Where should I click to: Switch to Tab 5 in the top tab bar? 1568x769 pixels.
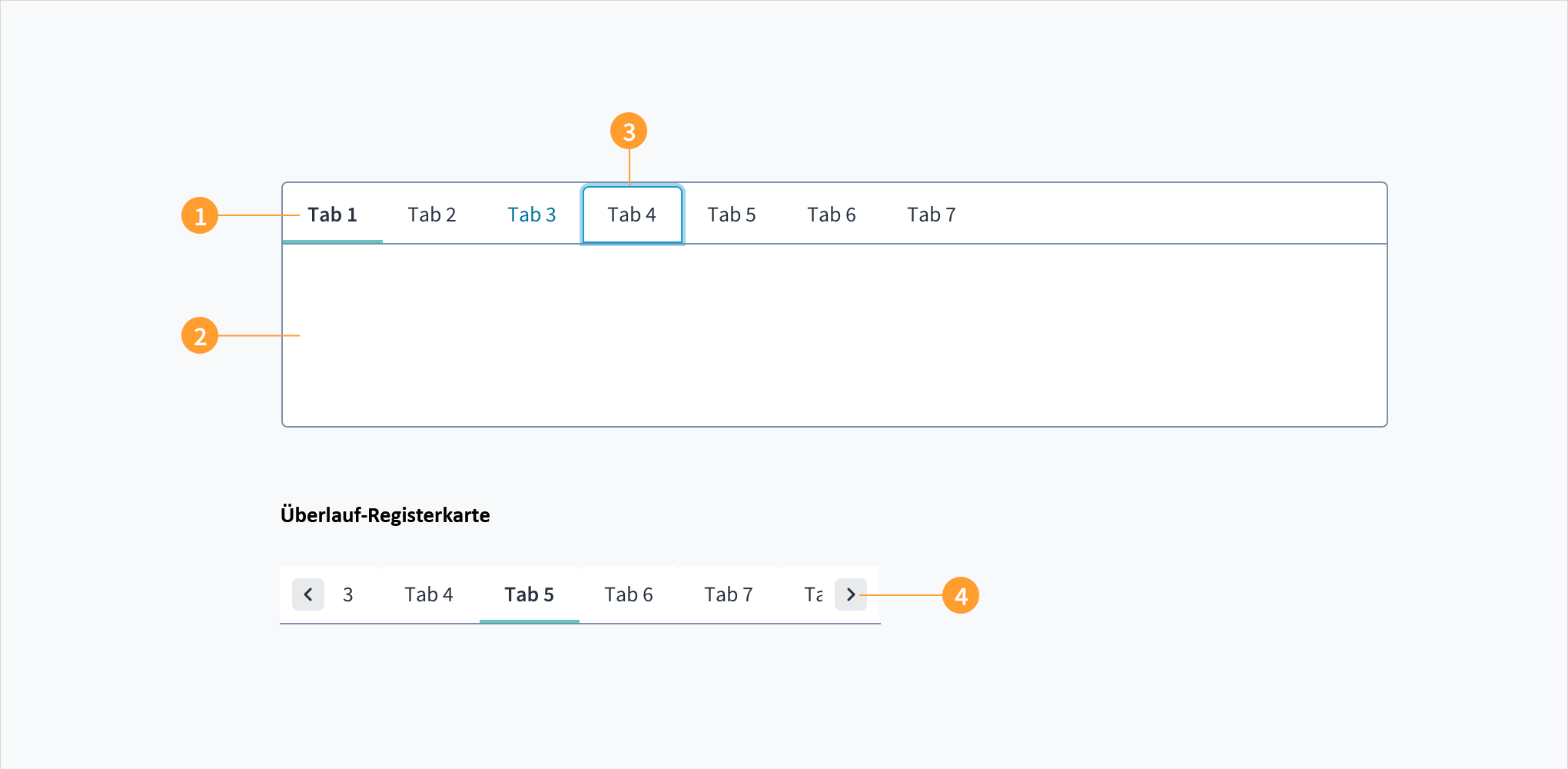pyautogui.click(x=732, y=215)
